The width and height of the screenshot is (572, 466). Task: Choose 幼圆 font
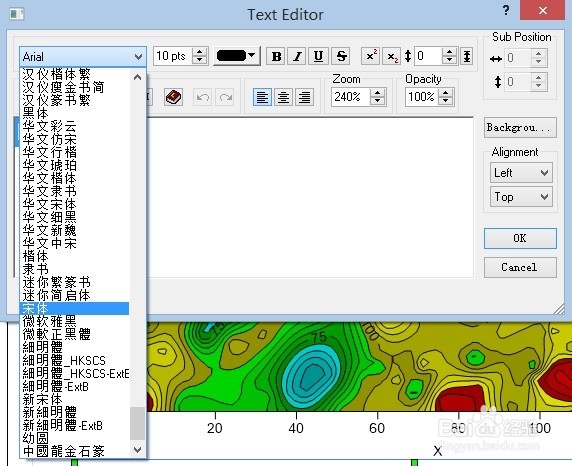[x=74, y=438]
